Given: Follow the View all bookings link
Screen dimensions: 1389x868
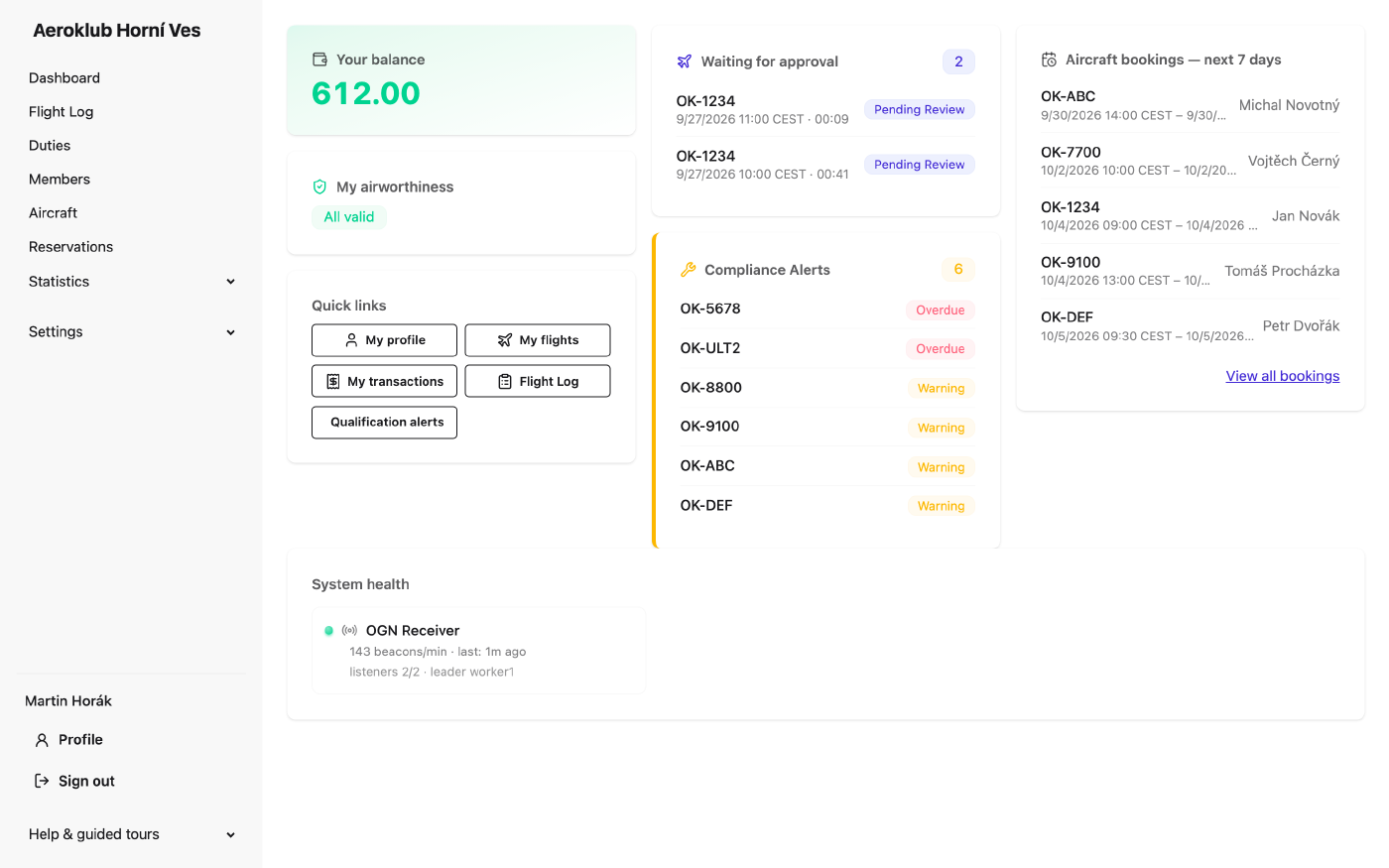Looking at the screenshot, I should point(1283,376).
